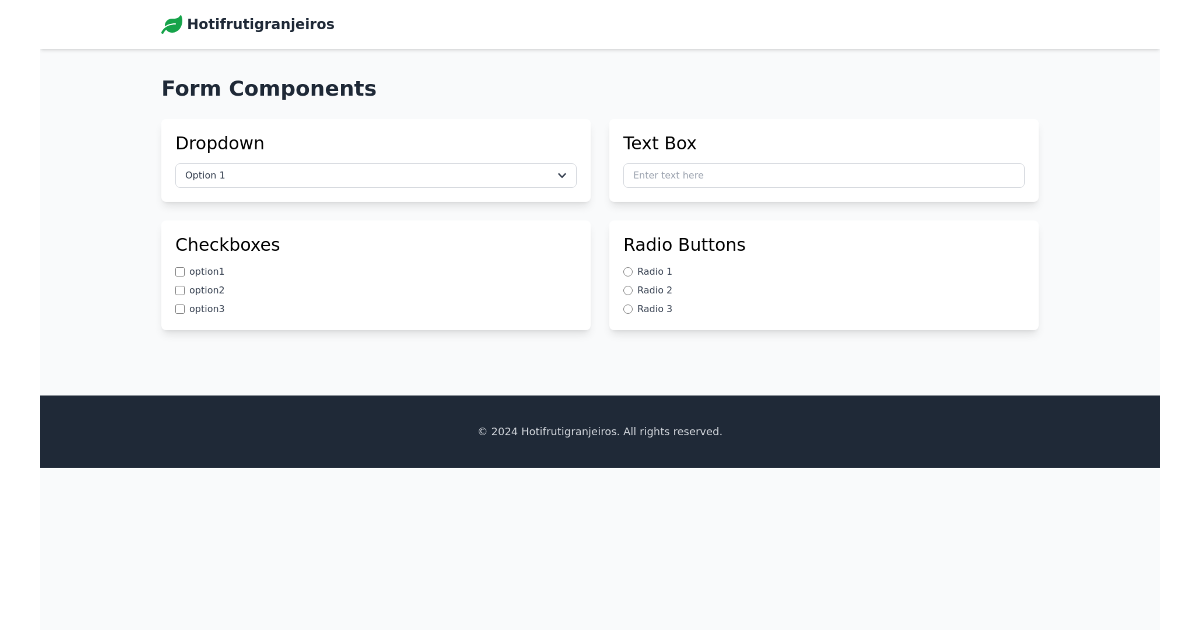Screen dimensions: 1200x630
Task: Enable the option2 checkbox
Action: coord(180,290)
